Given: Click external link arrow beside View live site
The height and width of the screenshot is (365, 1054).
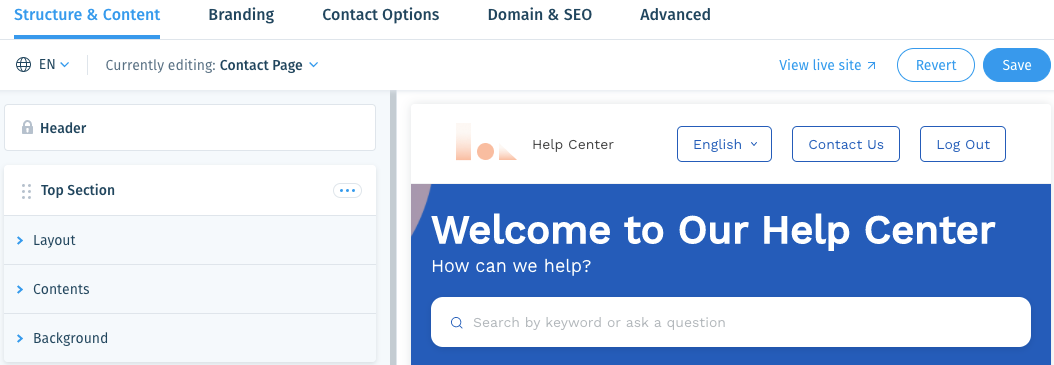Looking at the screenshot, I should (872, 65).
